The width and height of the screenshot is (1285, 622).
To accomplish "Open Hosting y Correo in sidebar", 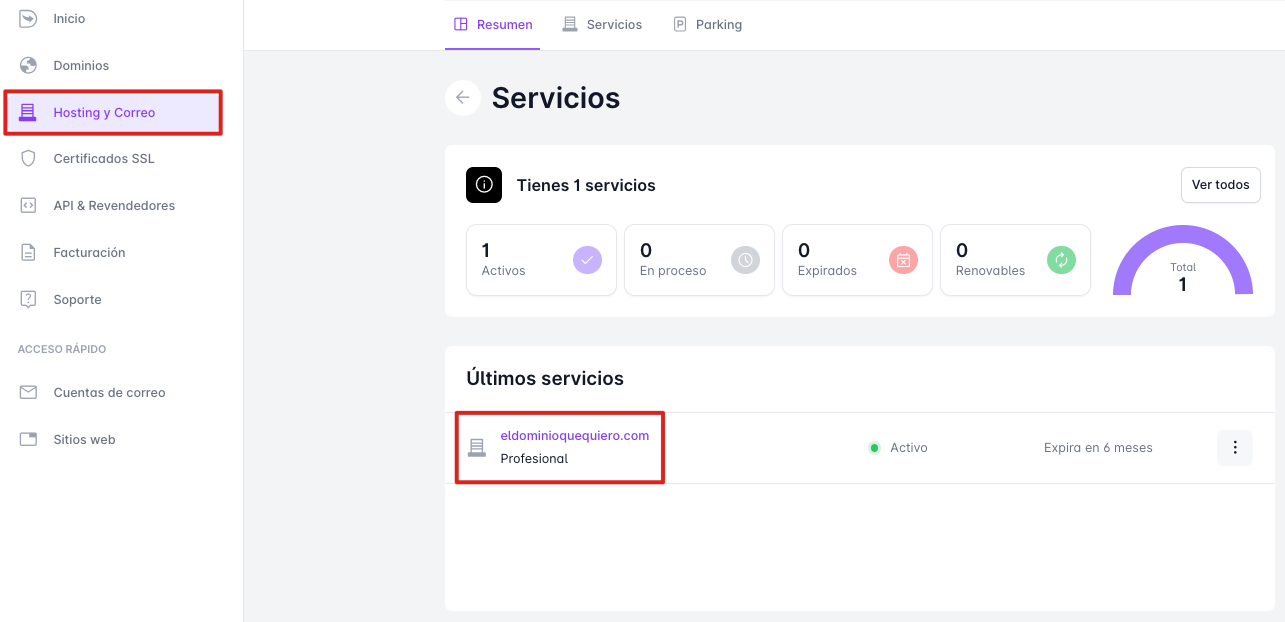I will [104, 113].
